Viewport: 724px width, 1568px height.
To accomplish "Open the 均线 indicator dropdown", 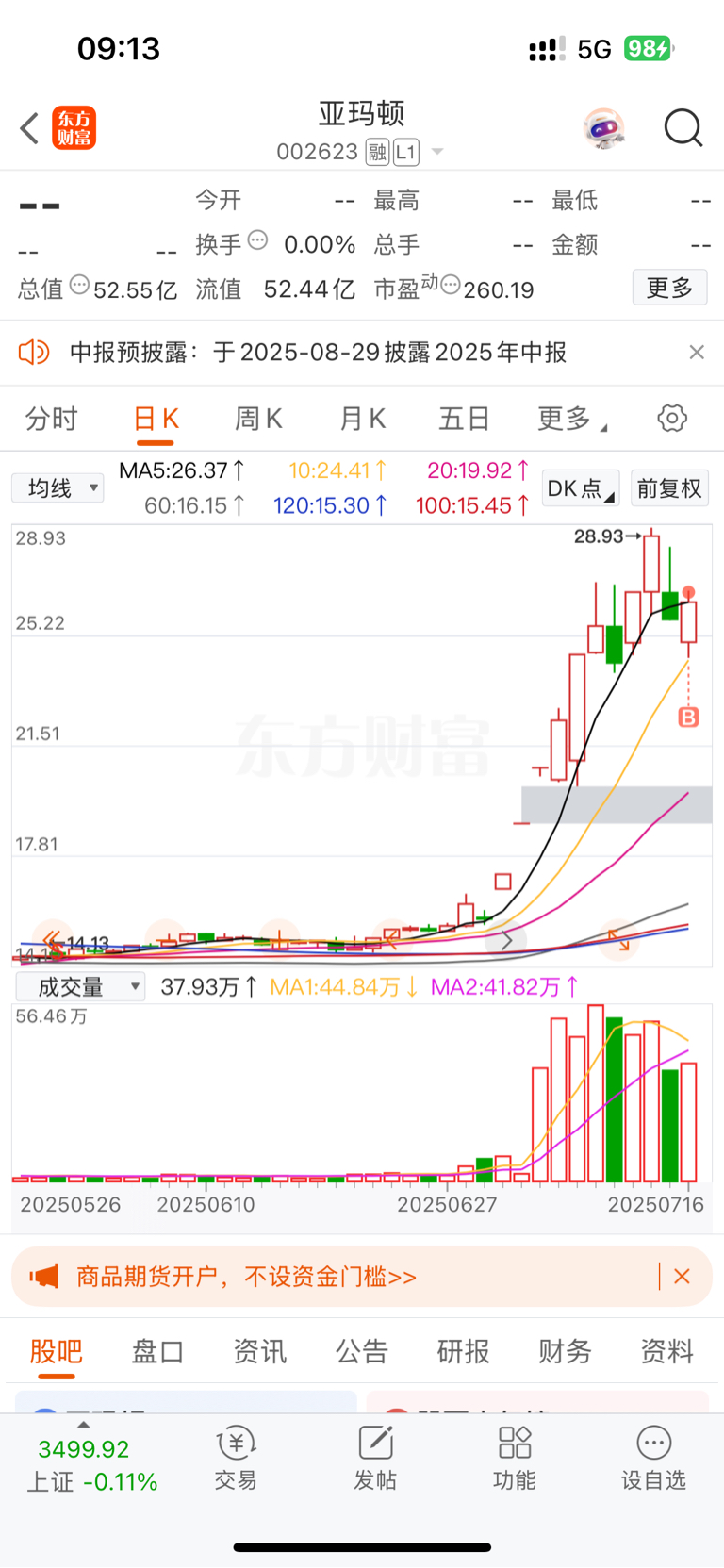I will tap(58, 488).
